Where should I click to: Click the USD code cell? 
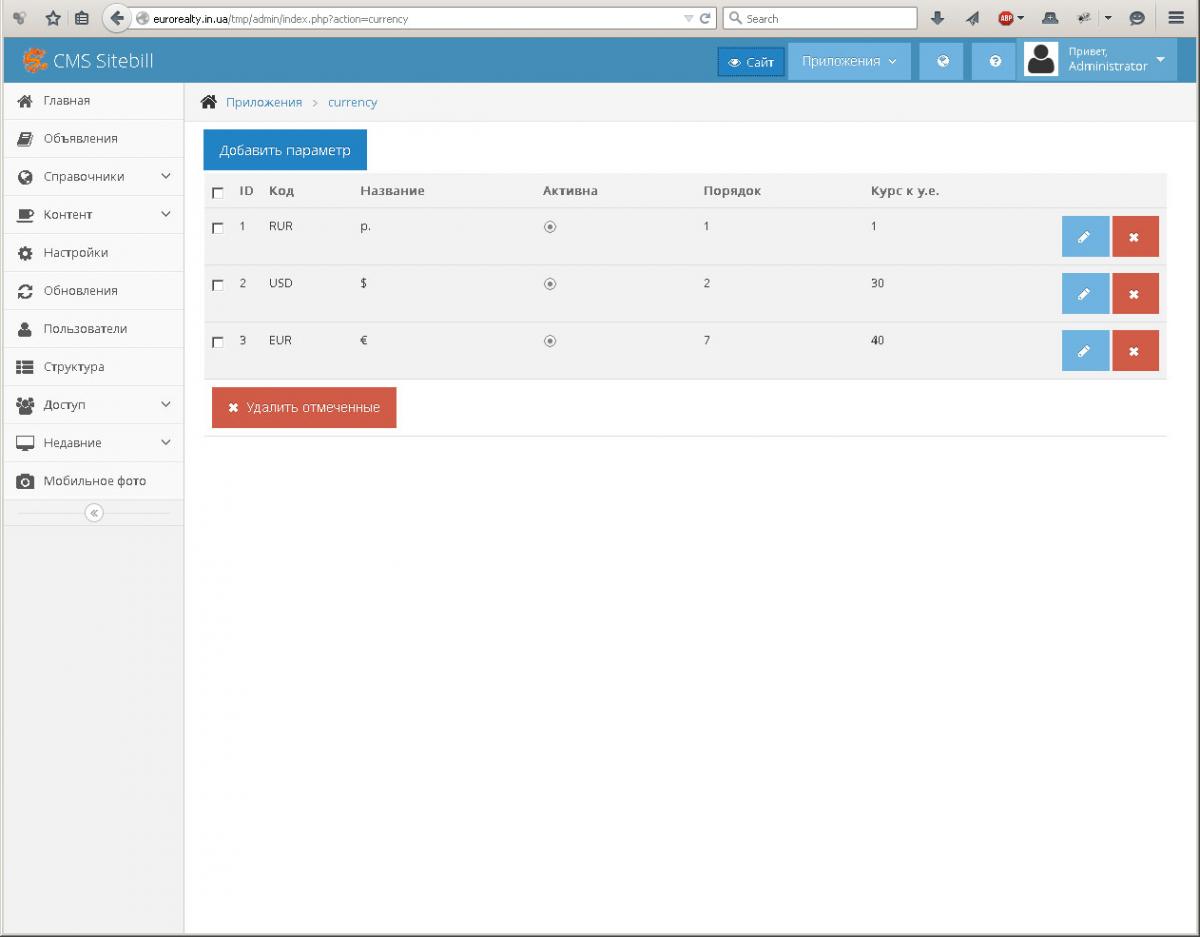[x=281, y=283]
